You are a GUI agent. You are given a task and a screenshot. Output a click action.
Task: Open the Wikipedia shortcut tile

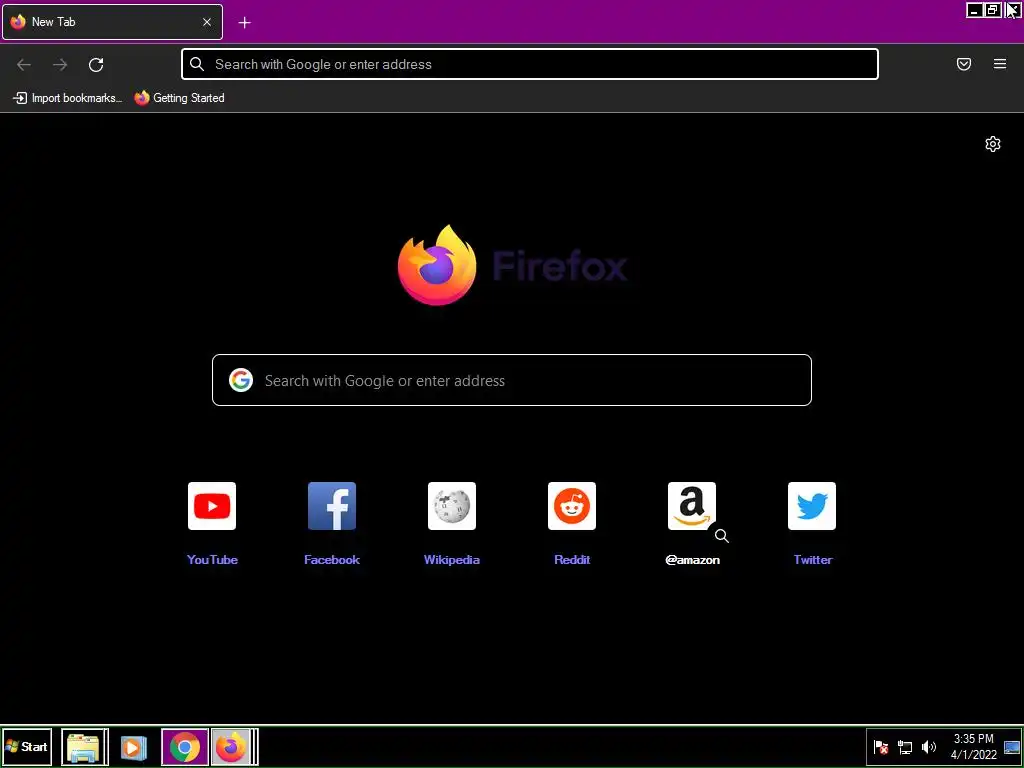pos(452,506)
